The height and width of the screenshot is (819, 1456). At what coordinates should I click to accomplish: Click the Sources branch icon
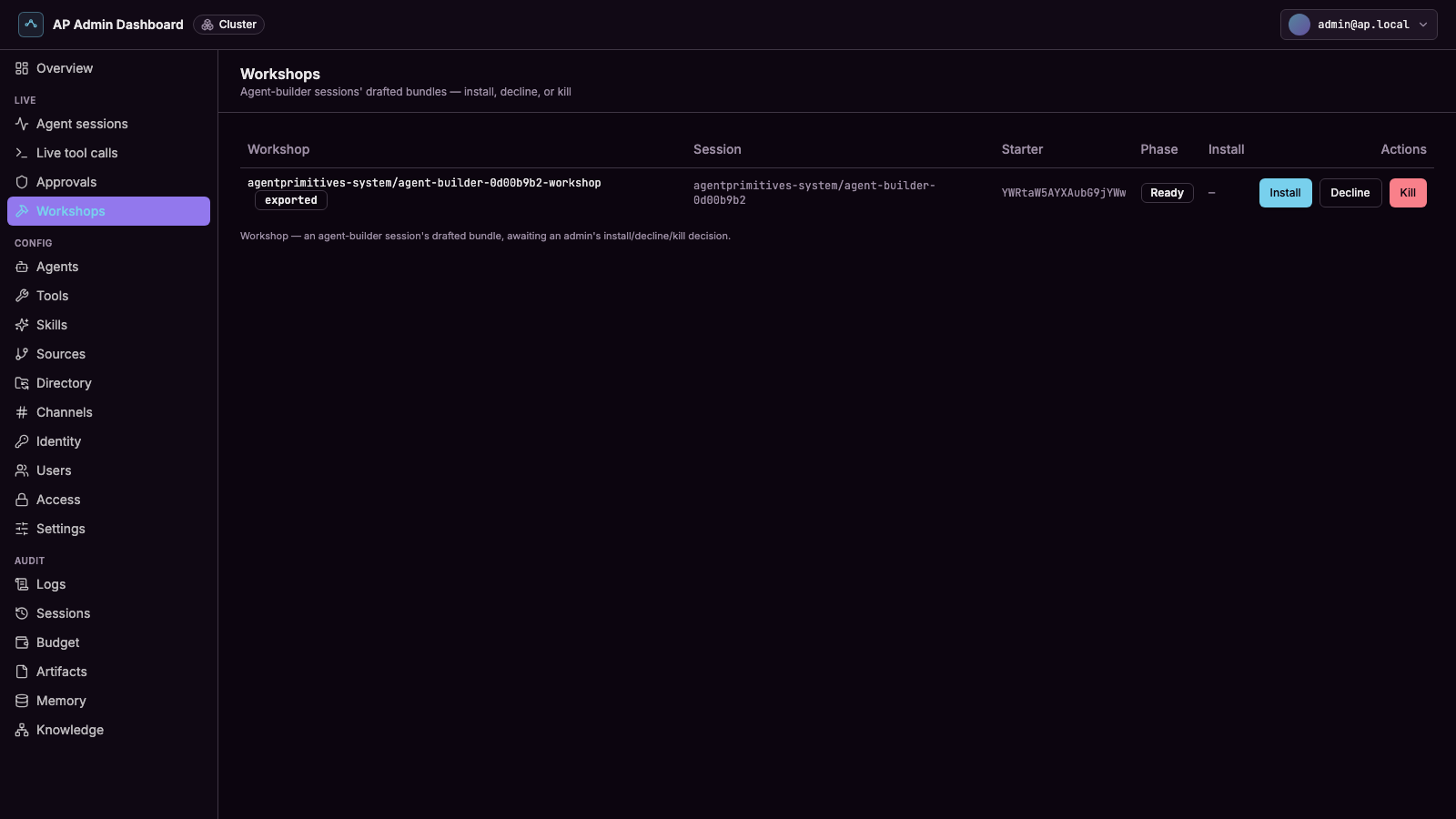[x=22, y=354]
